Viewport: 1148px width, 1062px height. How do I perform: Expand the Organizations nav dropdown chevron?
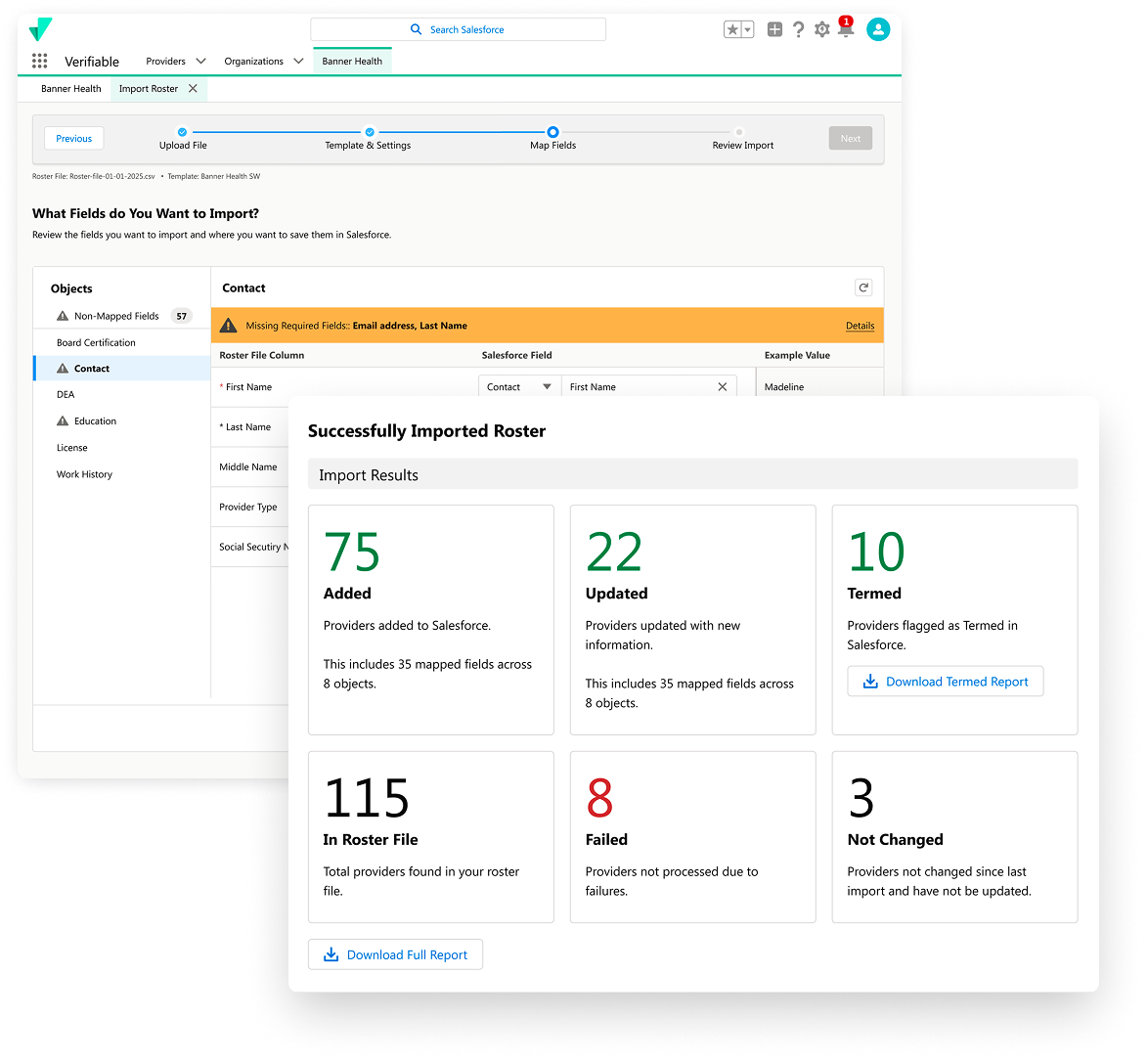(x=298, y=61)
